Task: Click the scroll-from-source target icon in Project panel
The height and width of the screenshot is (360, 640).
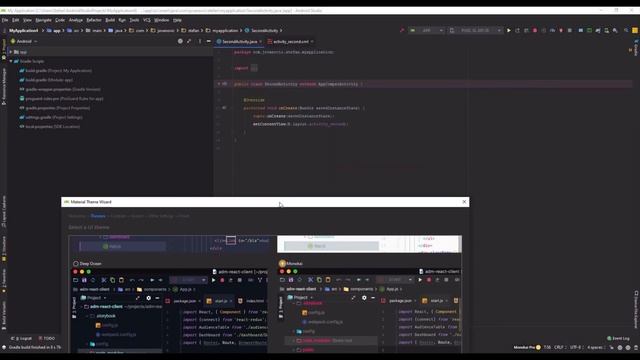Action: click(180, 41)
